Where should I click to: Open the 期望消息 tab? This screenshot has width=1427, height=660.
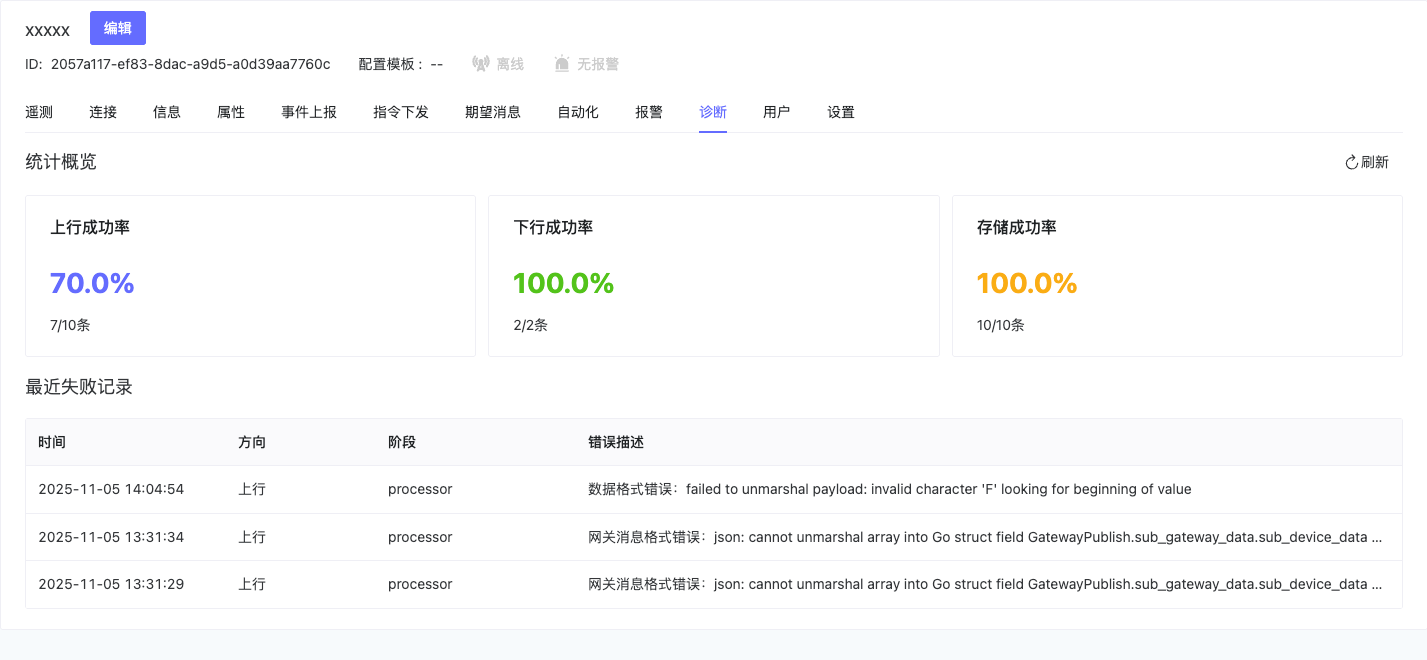[x=492, y=112]
